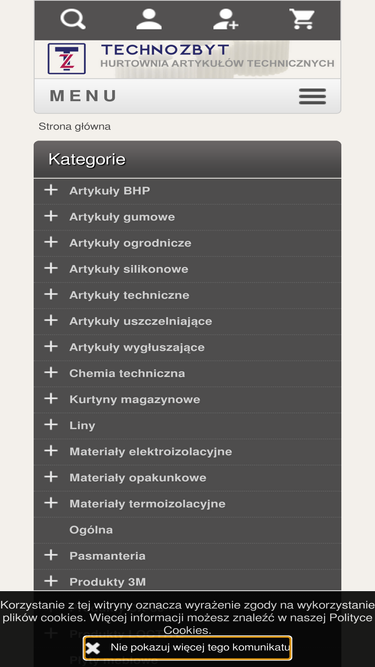Screen dimensions: 375x667
Task: Expand the Artykuły BHP plus icon
Action: [x=51, y=190]
